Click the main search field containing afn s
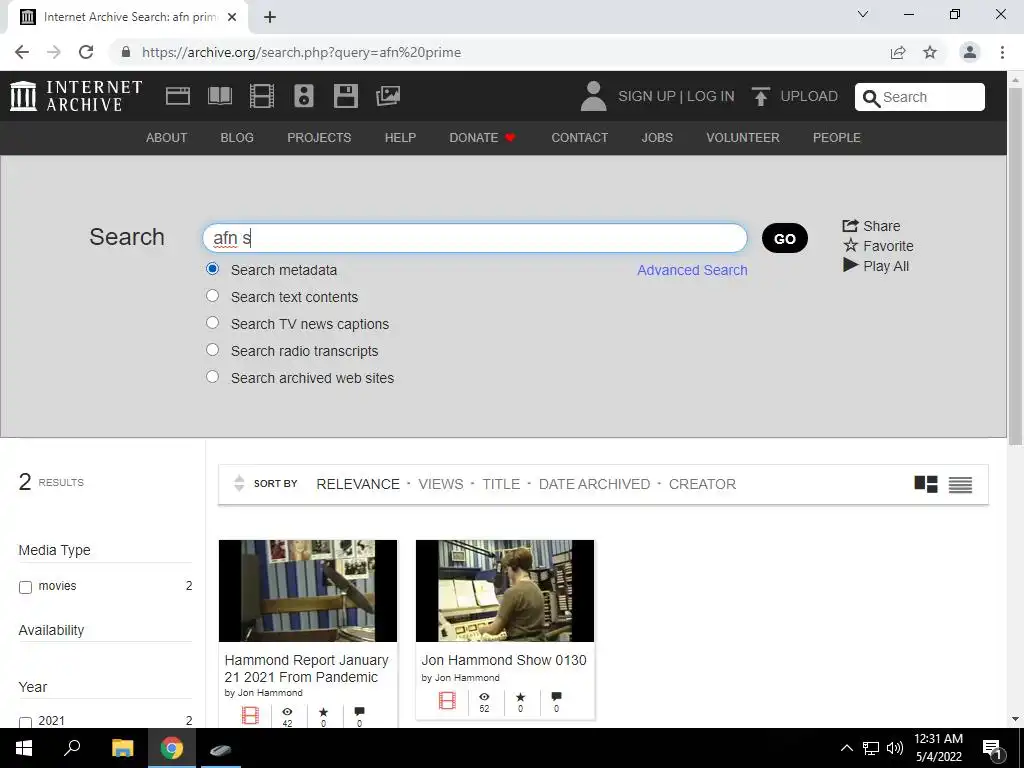The width and height of the screenshot is (1024, 768). 475,238
